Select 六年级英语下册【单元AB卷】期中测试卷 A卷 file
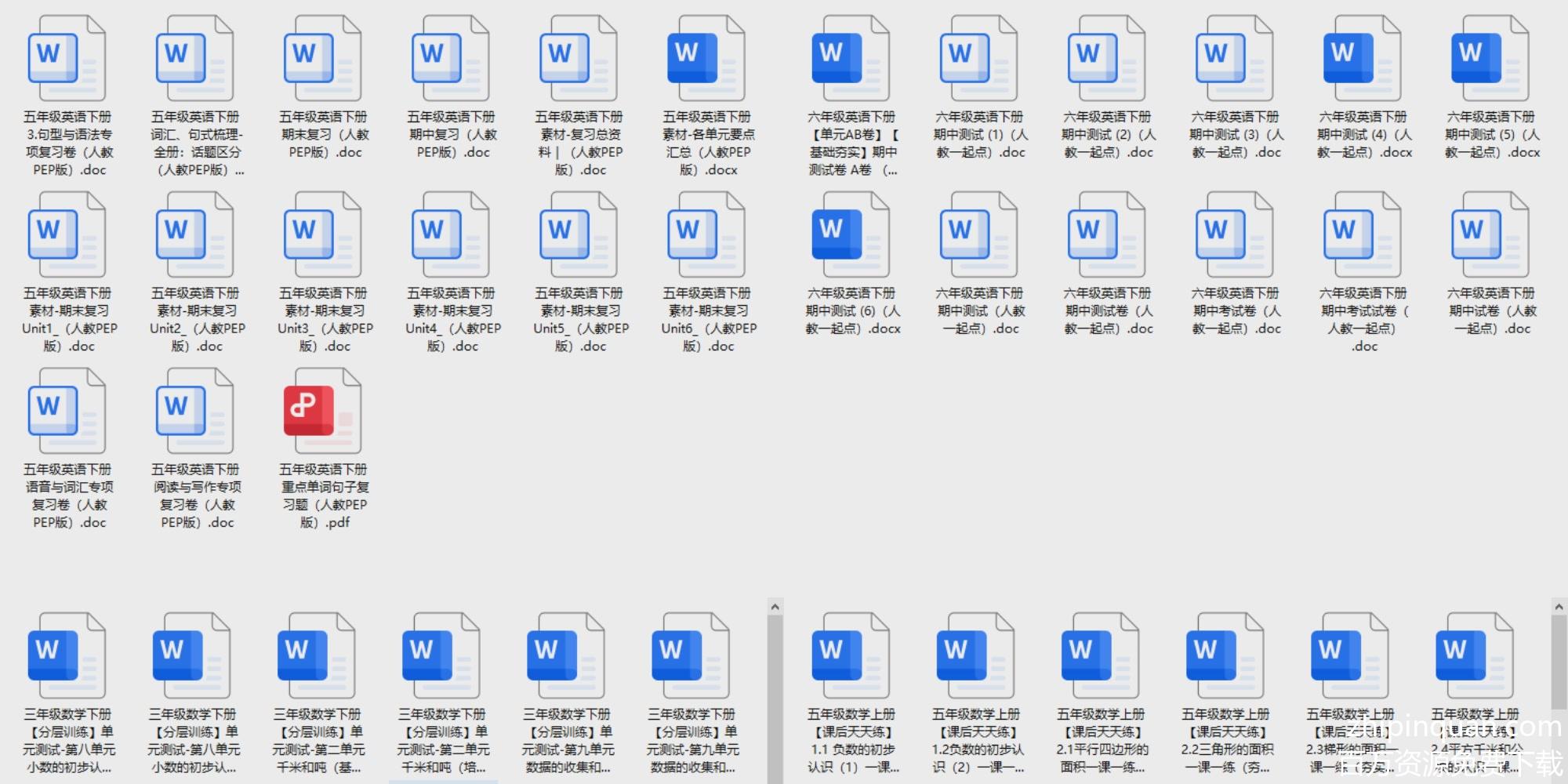 click(x=851, y=96)
